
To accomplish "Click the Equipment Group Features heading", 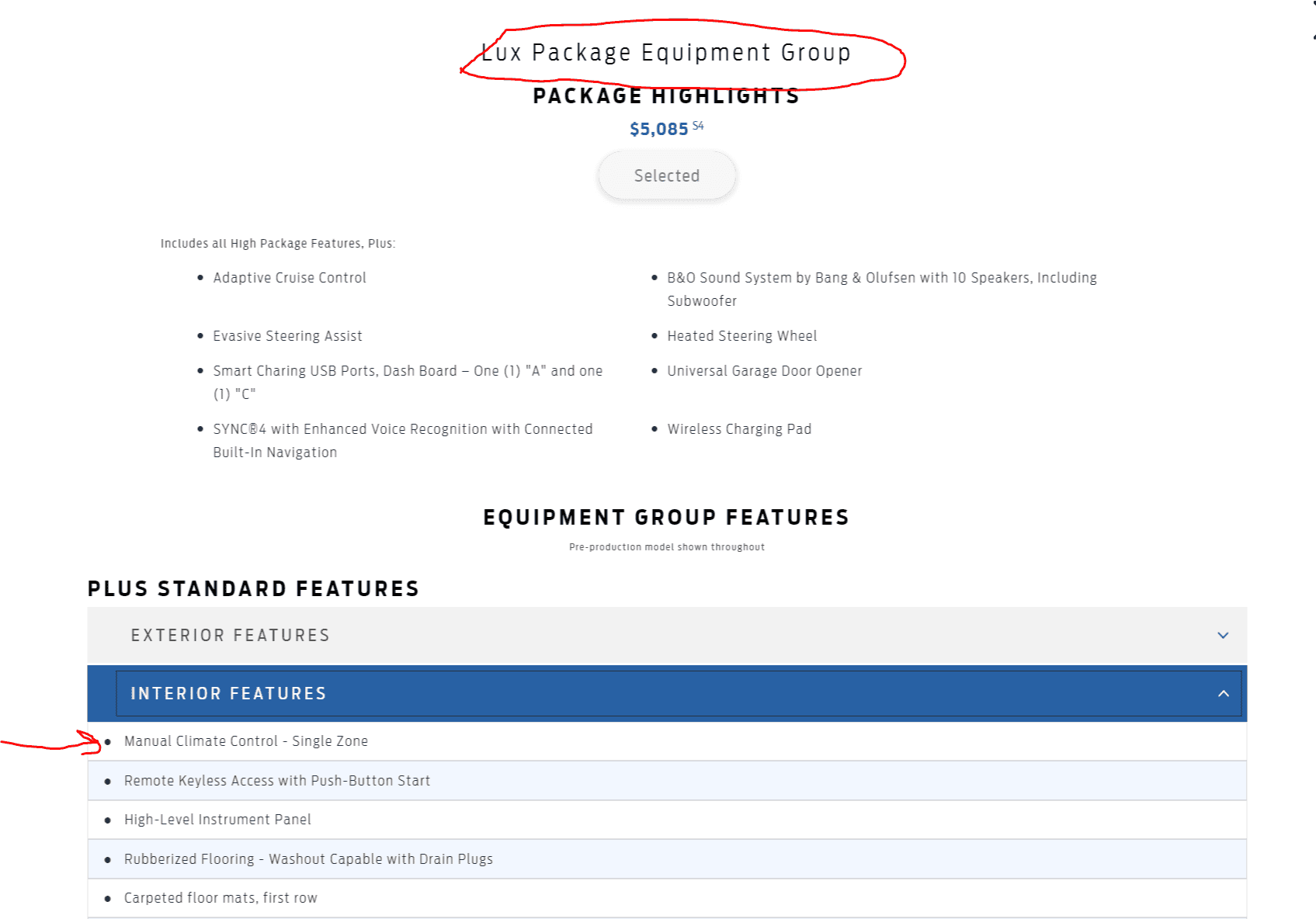I will [x=666, y=518].
